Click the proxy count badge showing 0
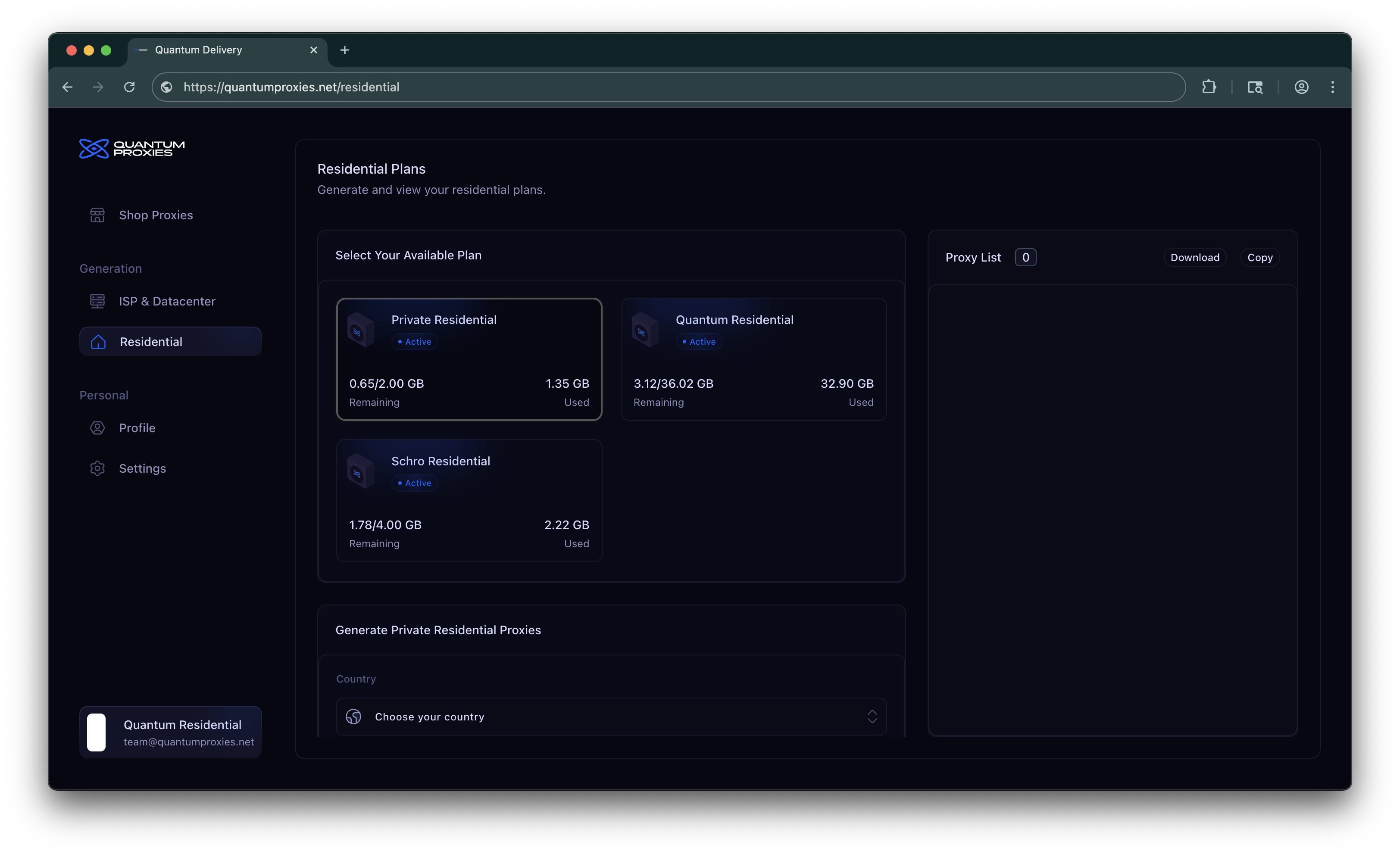The image size is (1400, 854). click(x=1025, y=257)
